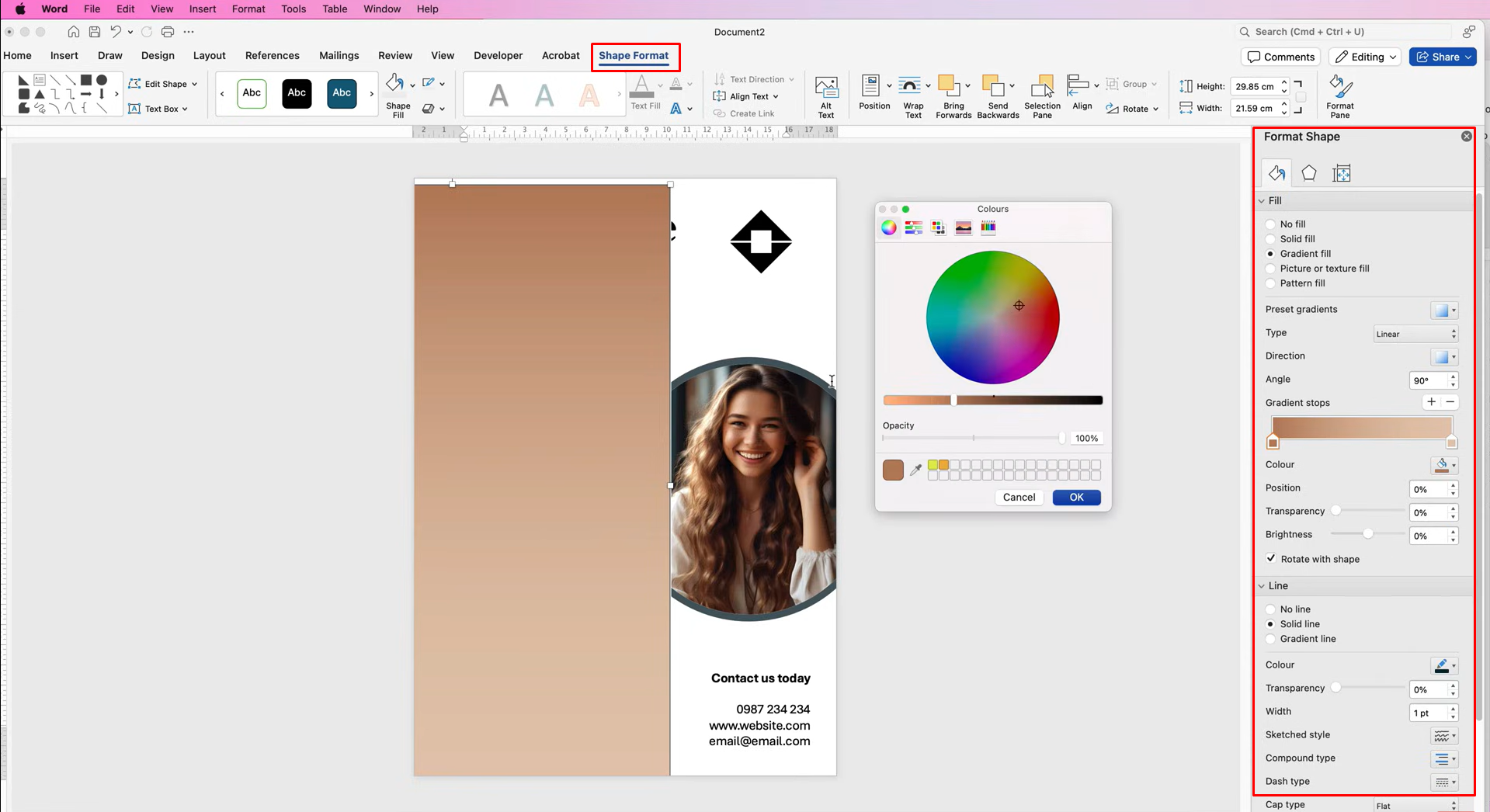Enable the Pattern fill option
1490x812 pixels.
pyautogui.click(x=1270, y=283)
